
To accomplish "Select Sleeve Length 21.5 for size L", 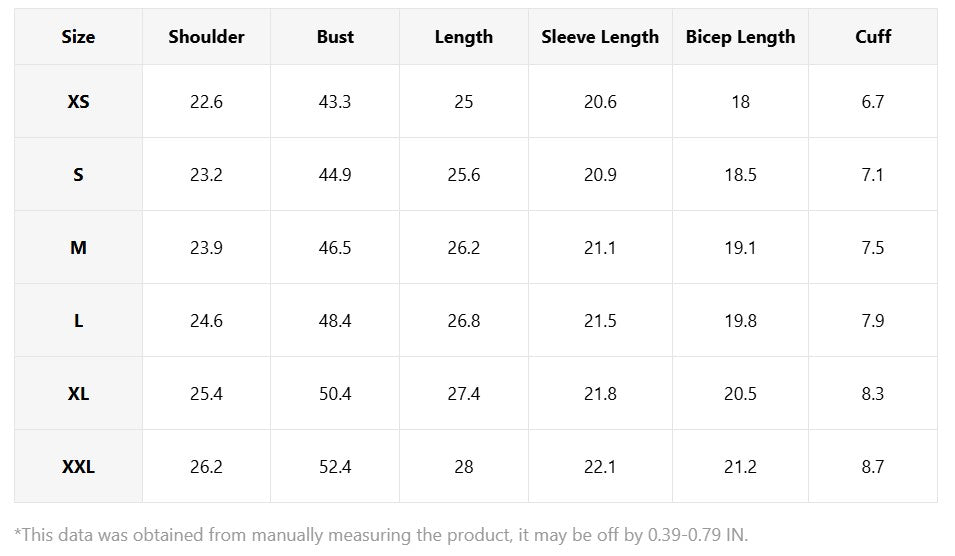I will (x=600, y=321).
